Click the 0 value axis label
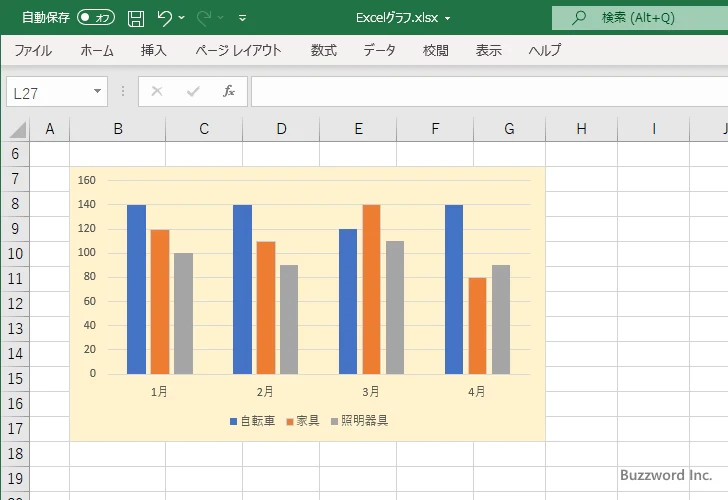The width and height of the screenshot is (728, 500). click(x=93, y=373)
